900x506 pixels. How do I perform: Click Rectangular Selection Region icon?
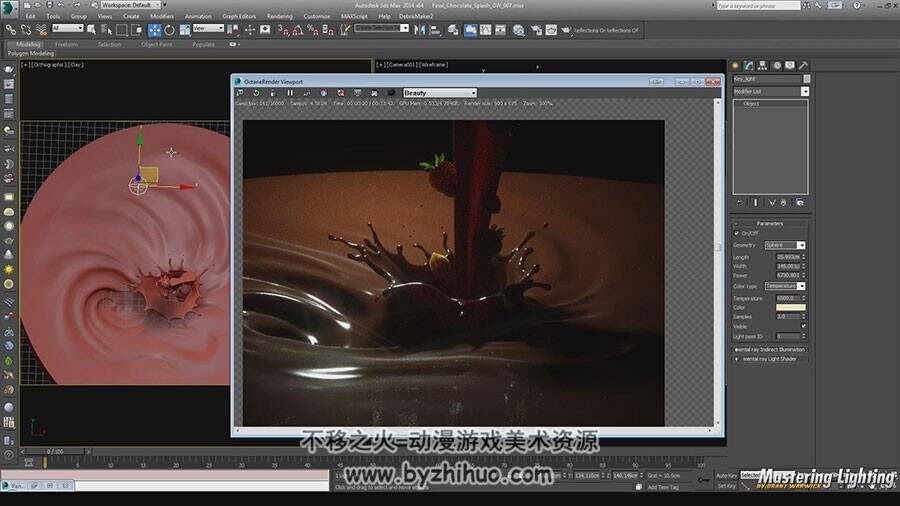point(122,29)
